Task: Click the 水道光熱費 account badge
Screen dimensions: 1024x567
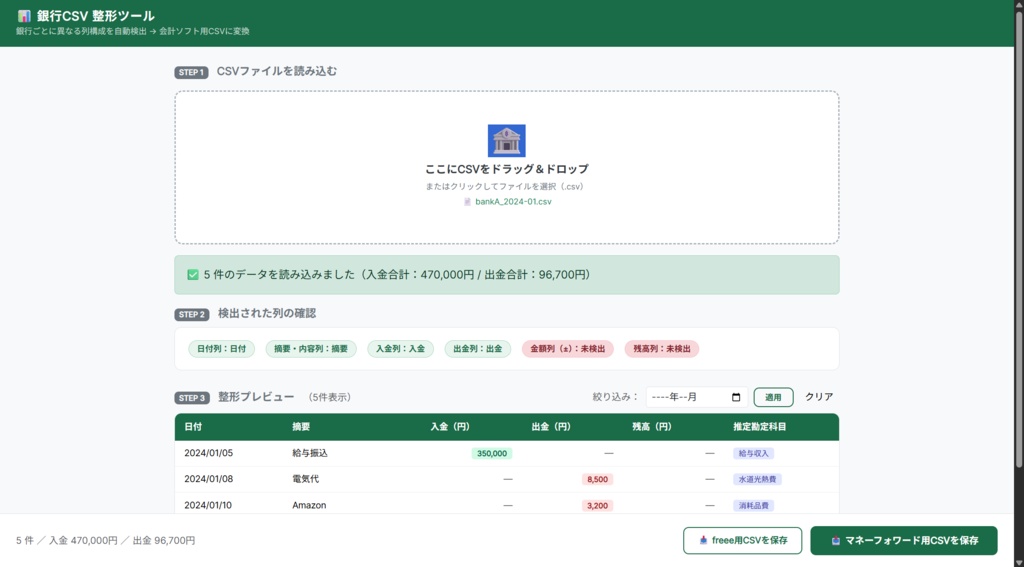Action: click(758, 479)
